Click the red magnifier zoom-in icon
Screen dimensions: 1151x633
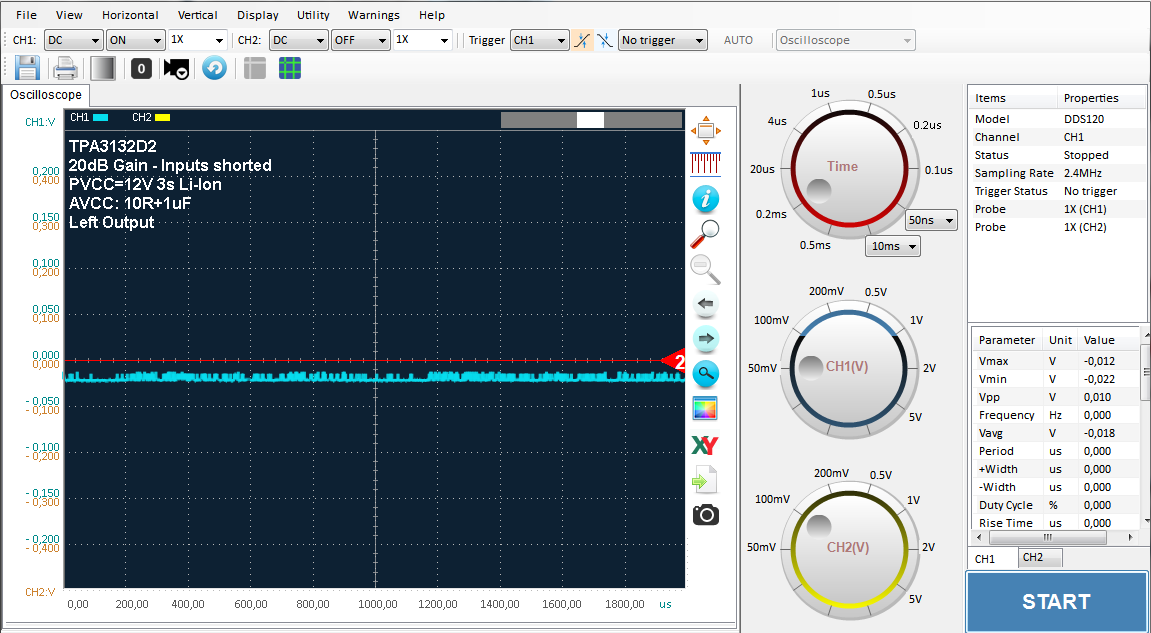pos(705,234)
